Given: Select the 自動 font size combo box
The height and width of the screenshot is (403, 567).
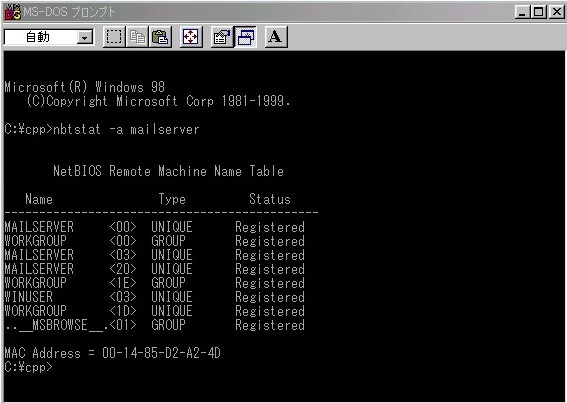Looking at the screenshot, I should [x=49, y=37].
